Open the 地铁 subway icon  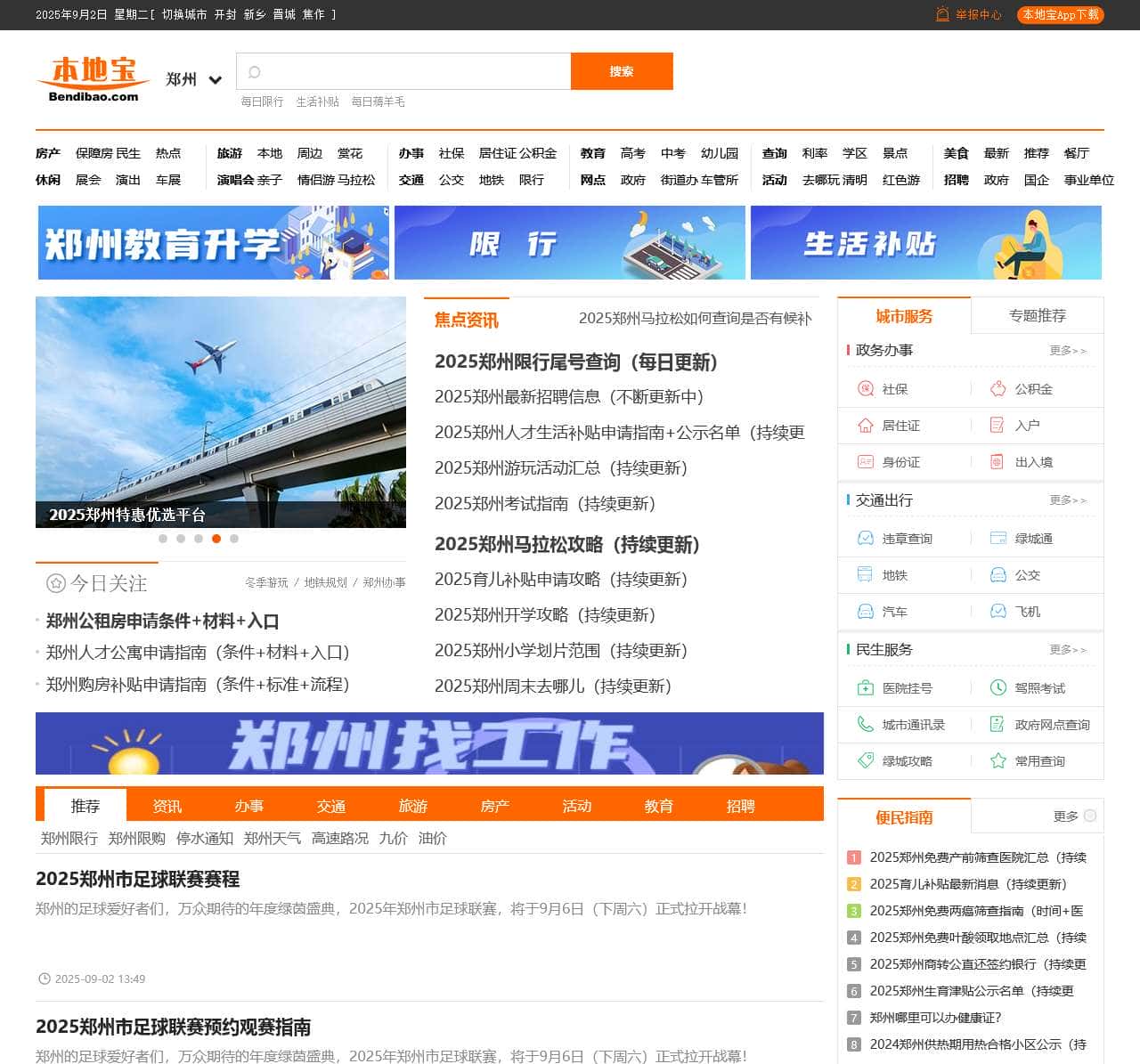click(x=865, y=575)
